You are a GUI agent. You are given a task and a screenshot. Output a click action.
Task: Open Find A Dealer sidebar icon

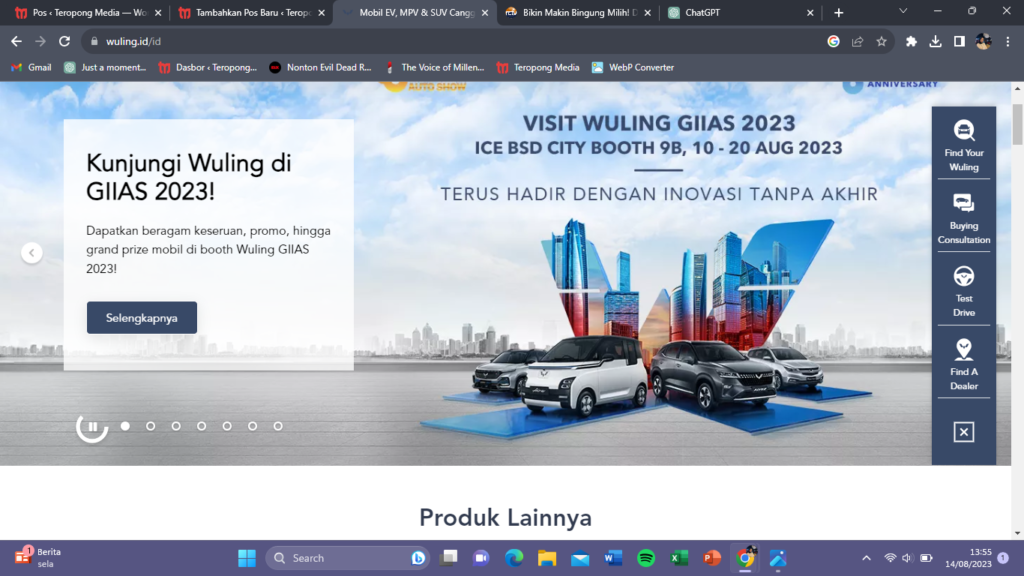[x=963, y=364]
